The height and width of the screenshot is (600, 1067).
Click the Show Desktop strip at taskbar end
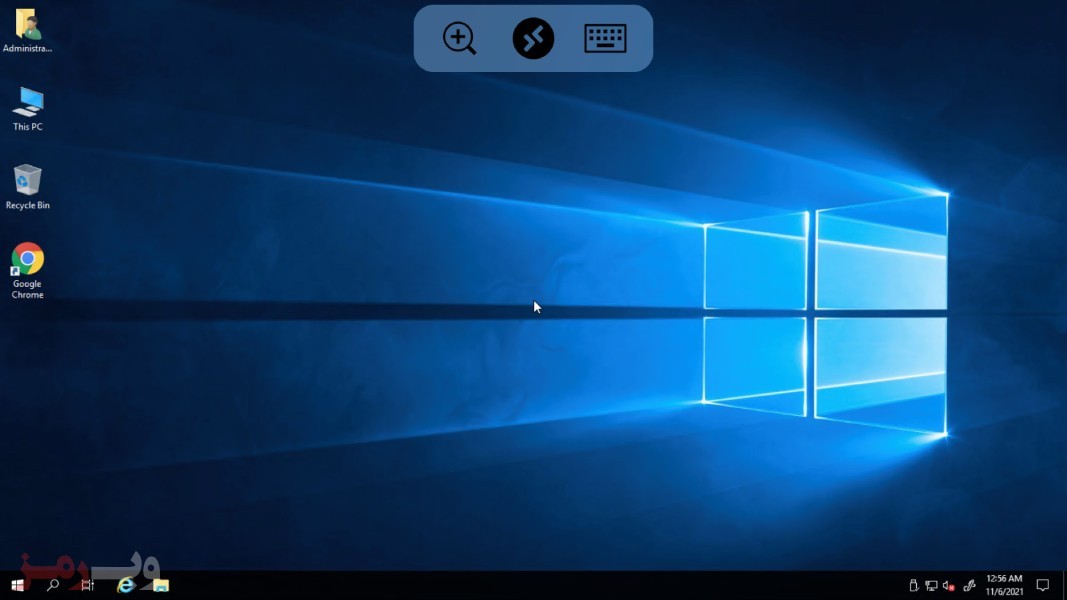click(1064, 585)
